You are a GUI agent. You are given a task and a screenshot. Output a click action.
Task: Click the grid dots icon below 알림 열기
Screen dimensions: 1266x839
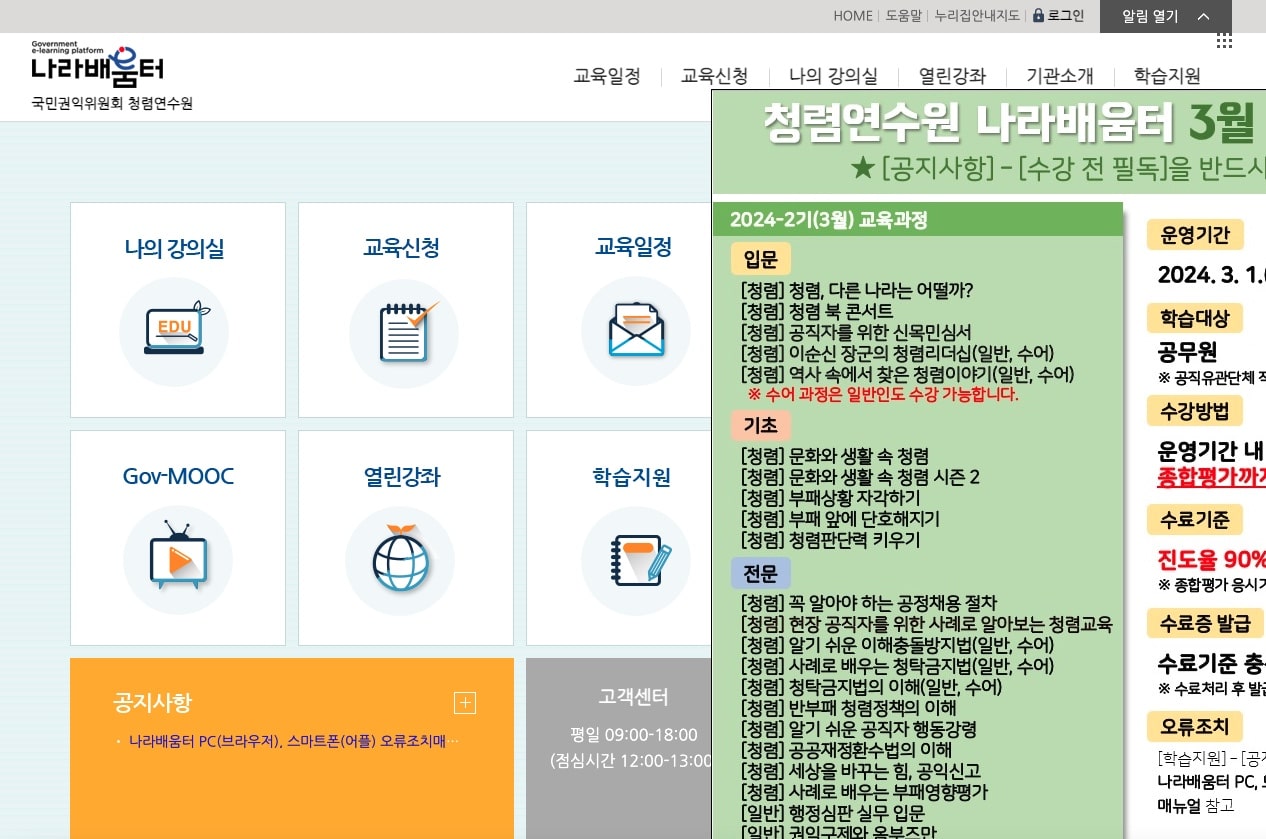(1224, 40)
